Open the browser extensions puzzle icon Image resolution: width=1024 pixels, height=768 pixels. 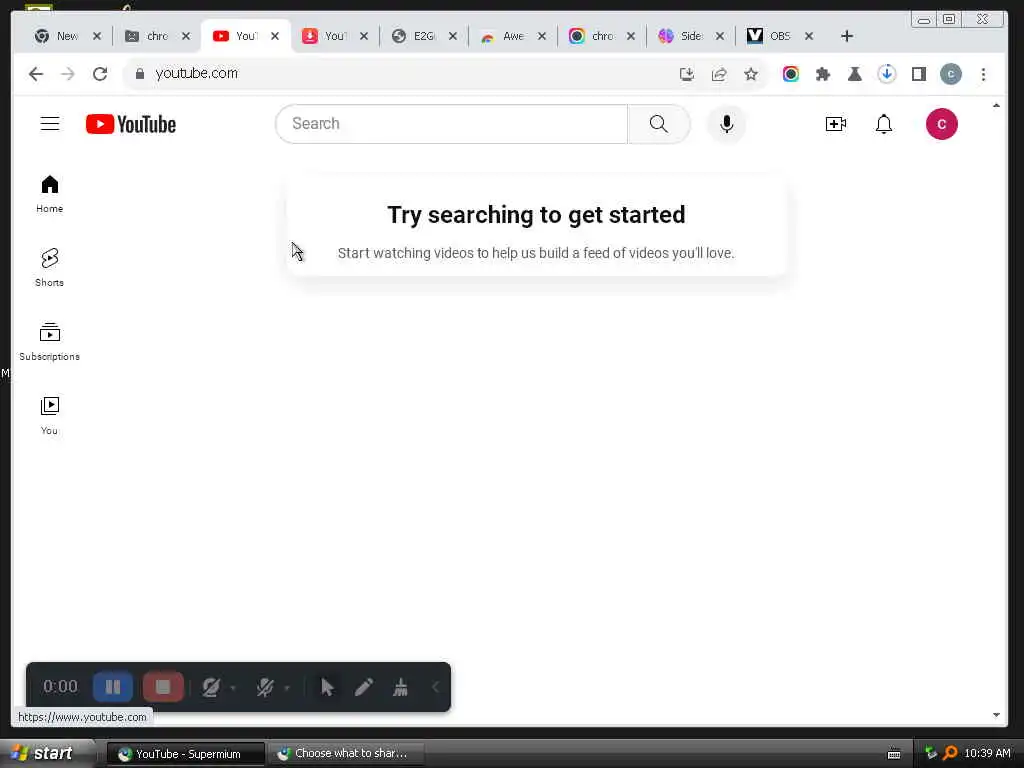tap(823, 74)
